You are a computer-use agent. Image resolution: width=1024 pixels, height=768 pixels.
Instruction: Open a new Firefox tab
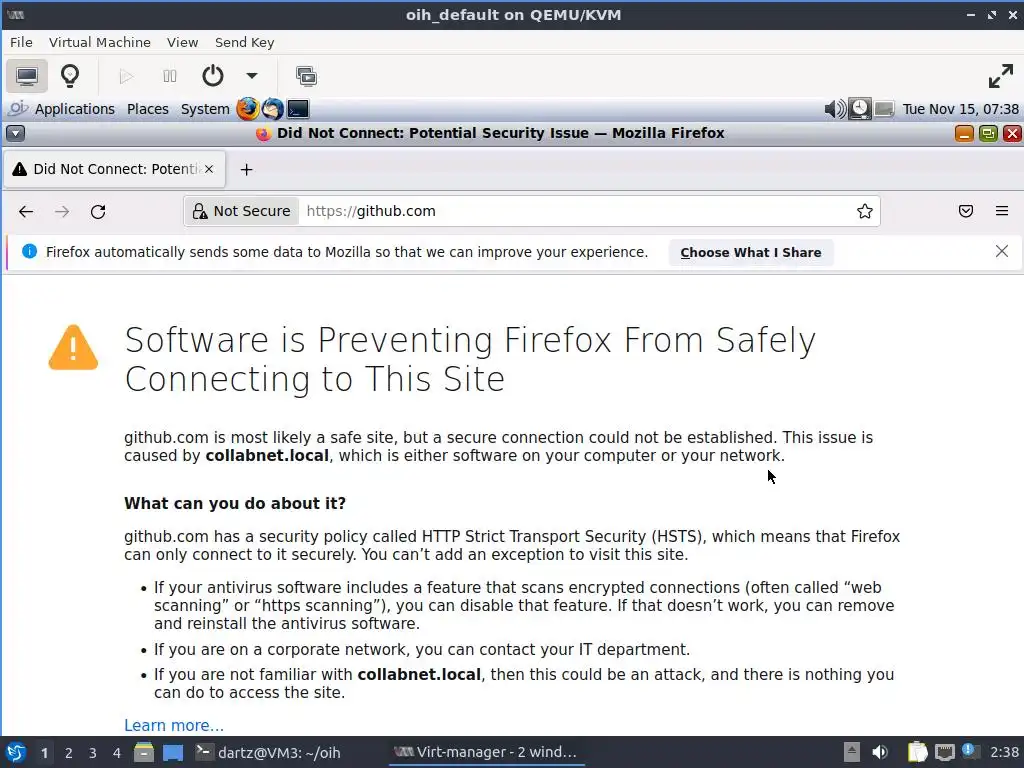246,170
